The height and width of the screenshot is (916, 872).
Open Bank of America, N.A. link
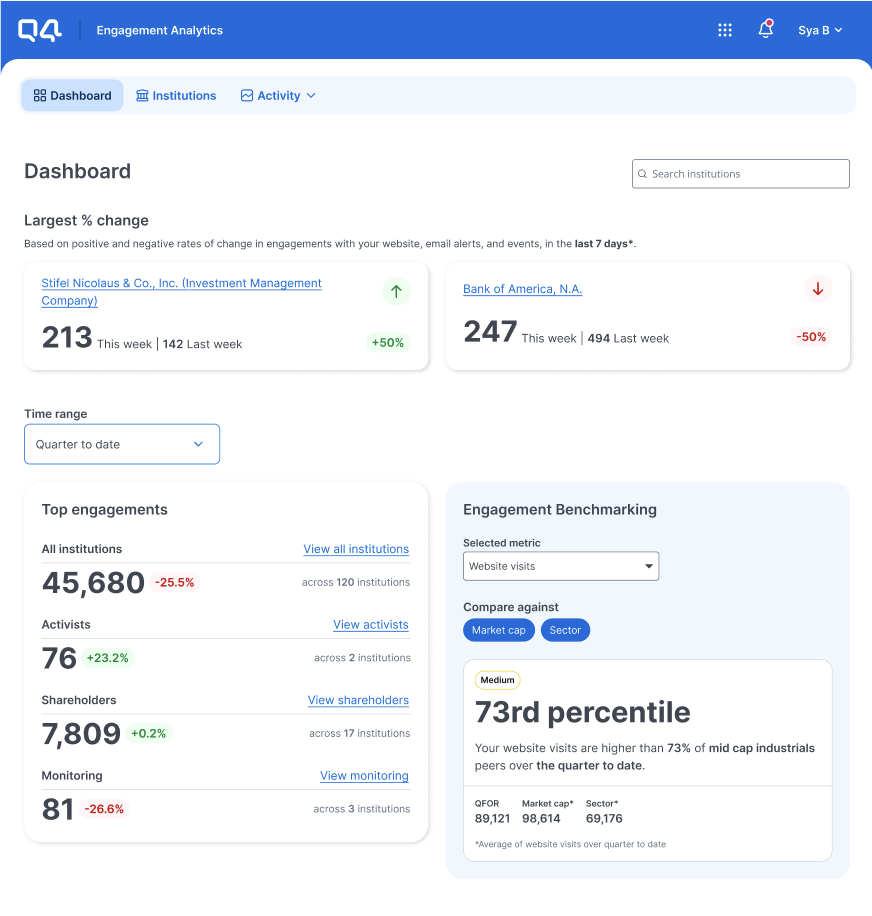pos(522,289)
